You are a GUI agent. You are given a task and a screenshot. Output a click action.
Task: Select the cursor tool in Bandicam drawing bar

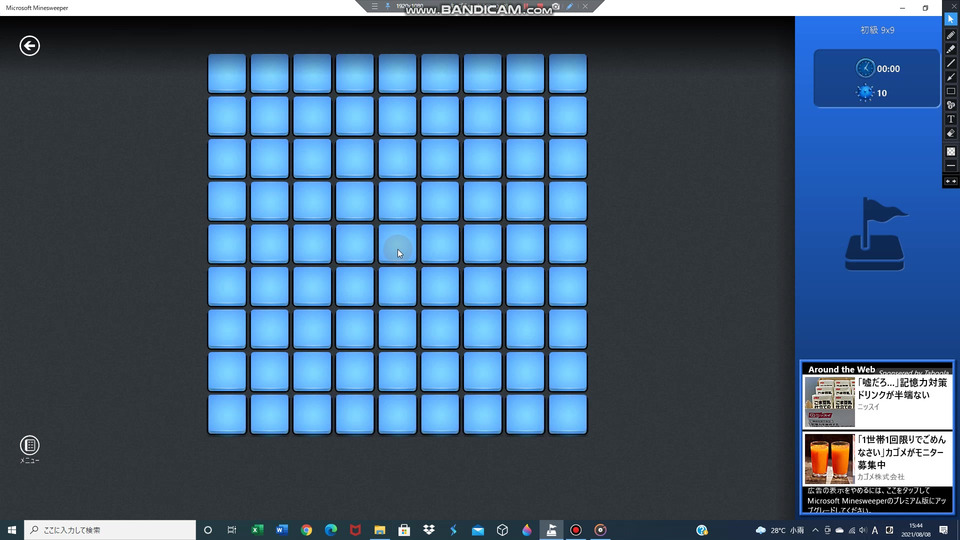951,20
